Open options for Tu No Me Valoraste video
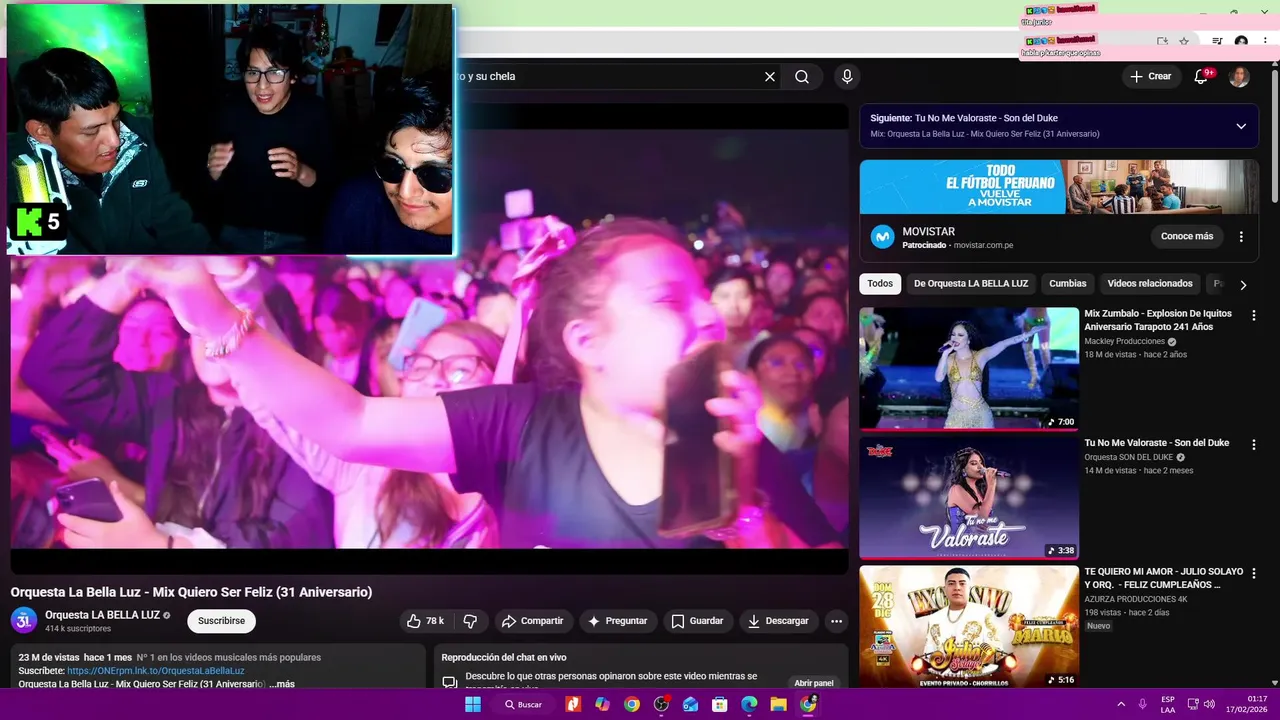This screenshot has height=720, width=1280. (x=1254, y=444)
